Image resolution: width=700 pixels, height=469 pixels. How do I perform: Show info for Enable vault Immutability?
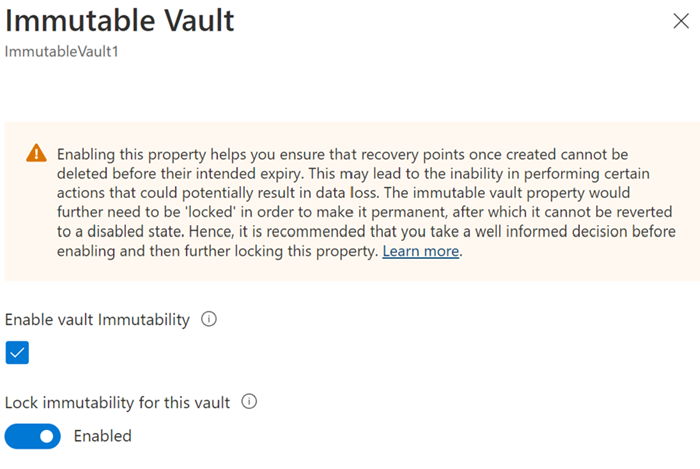pyautogui.click(x=209, y=320)
